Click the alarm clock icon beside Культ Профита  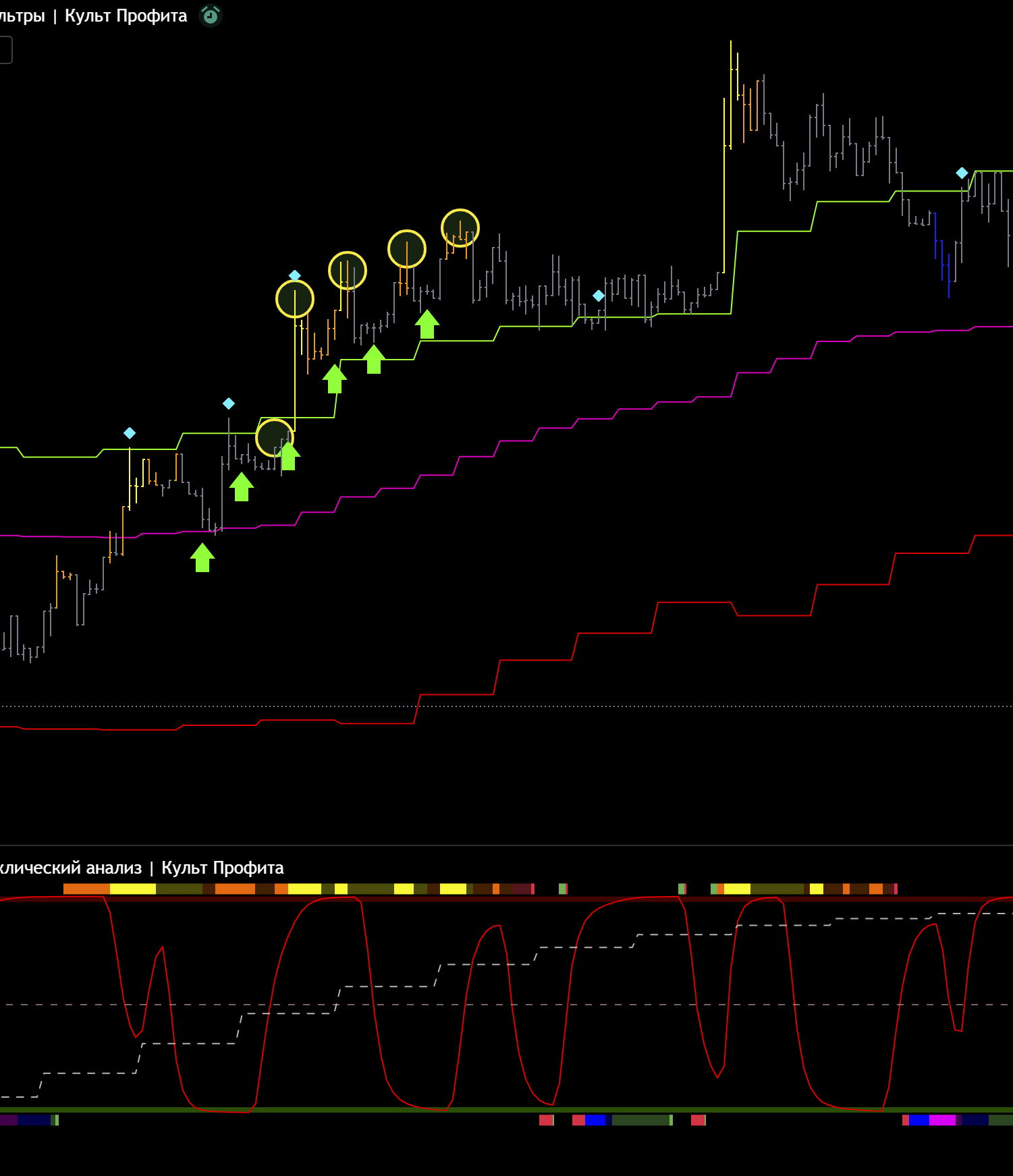tap(211, 16)
